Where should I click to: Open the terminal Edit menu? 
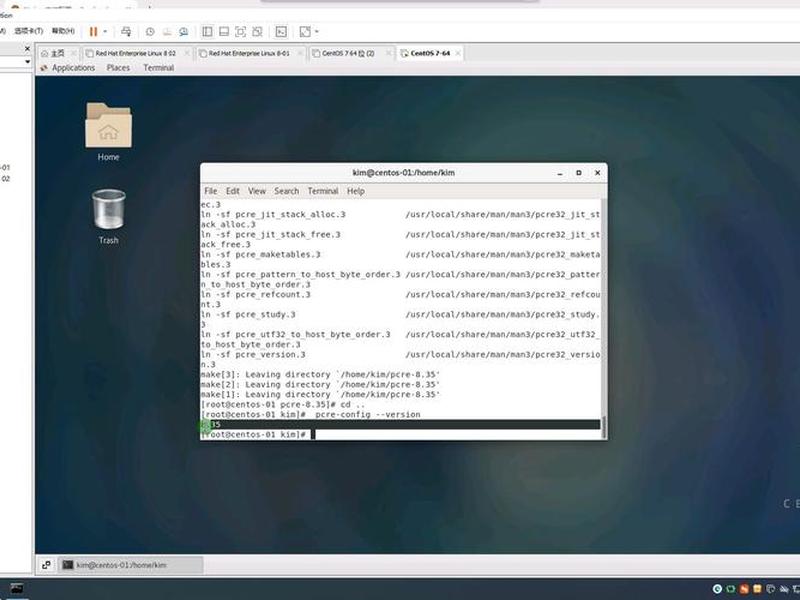point(233,191)
